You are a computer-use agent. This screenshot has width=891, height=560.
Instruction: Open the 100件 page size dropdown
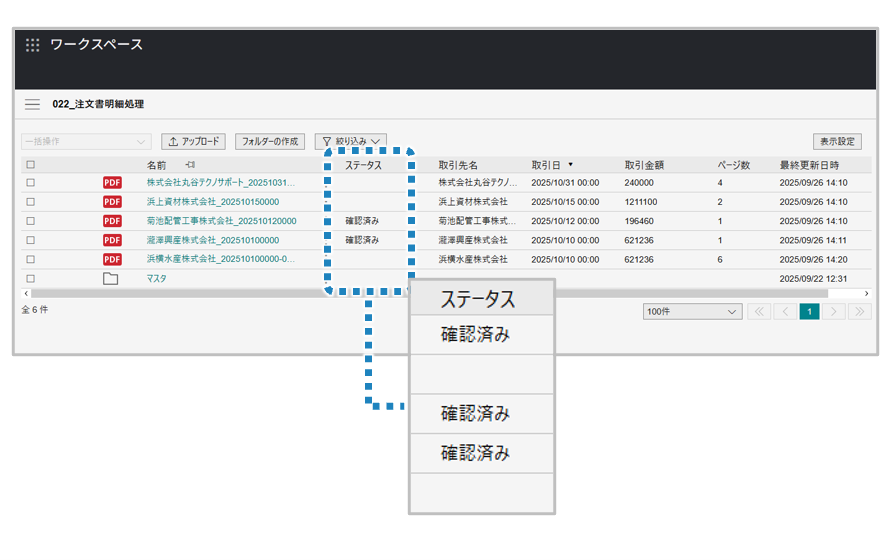tap(692, 312)
